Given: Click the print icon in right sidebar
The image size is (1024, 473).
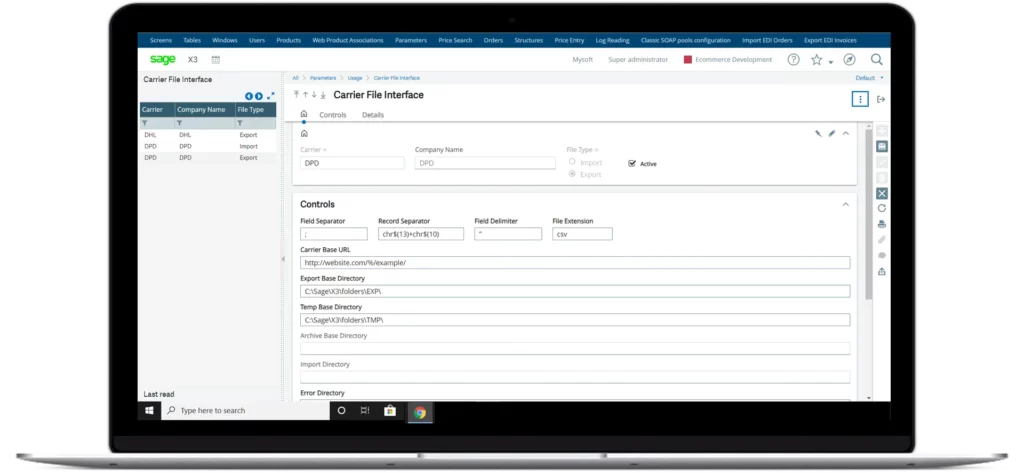Looking at the screenshot, I should [x=882, y=224].
